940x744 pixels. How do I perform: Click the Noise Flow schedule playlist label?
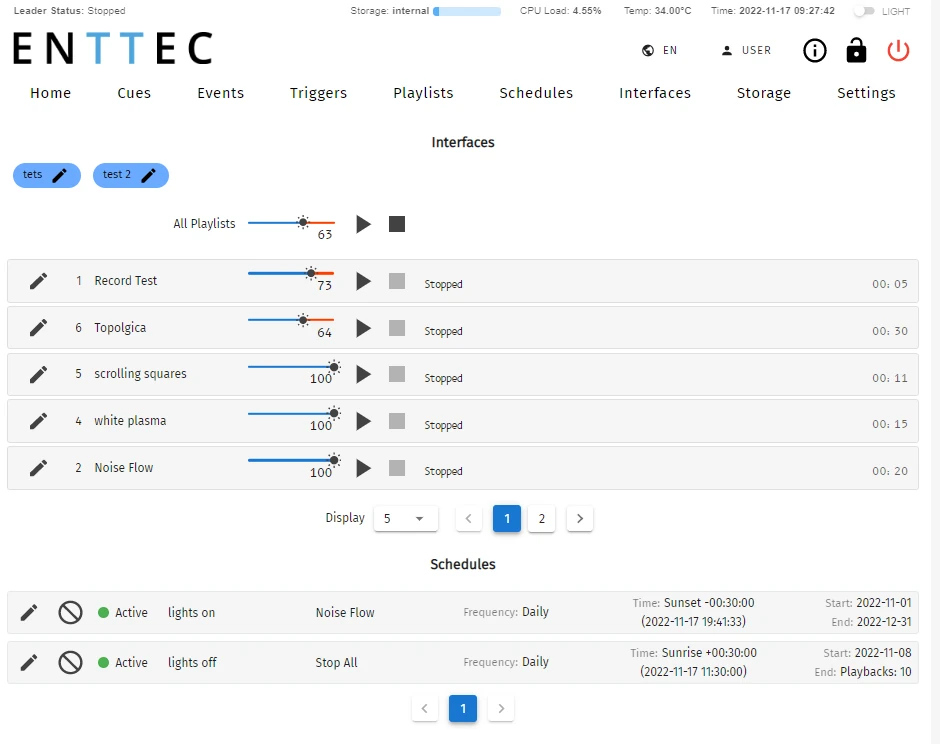coord(345,613)
